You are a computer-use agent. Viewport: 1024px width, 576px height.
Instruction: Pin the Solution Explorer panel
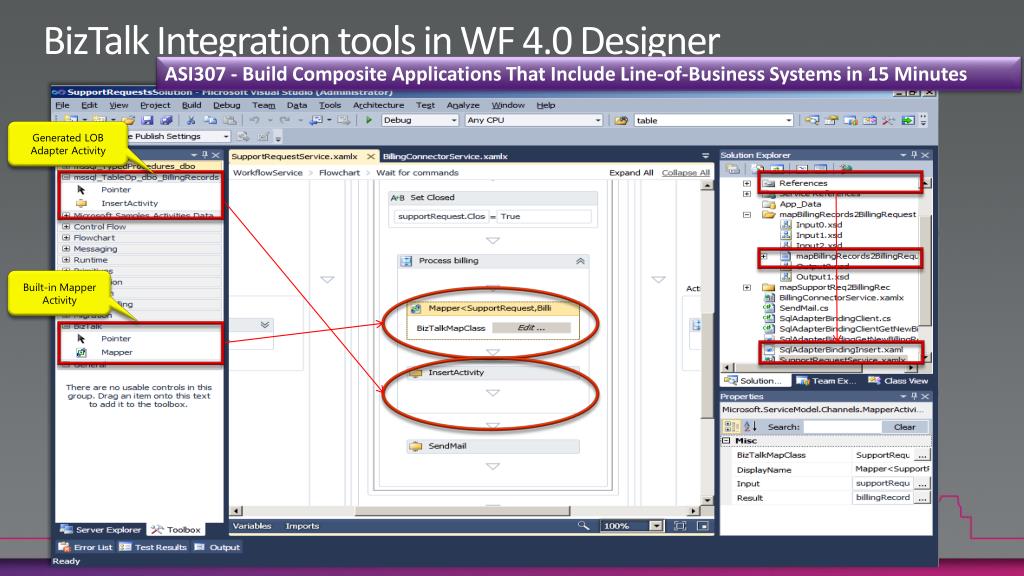[914, 155]
